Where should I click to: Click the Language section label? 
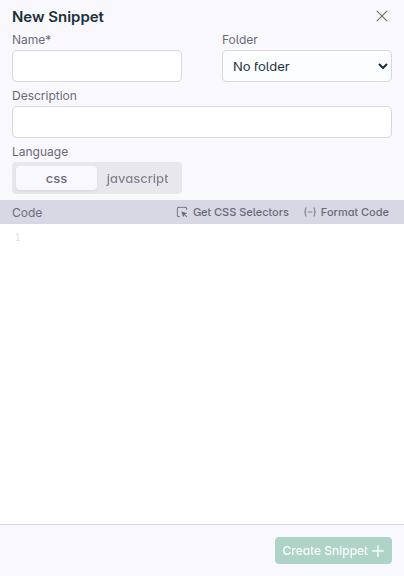pos(40,152)
